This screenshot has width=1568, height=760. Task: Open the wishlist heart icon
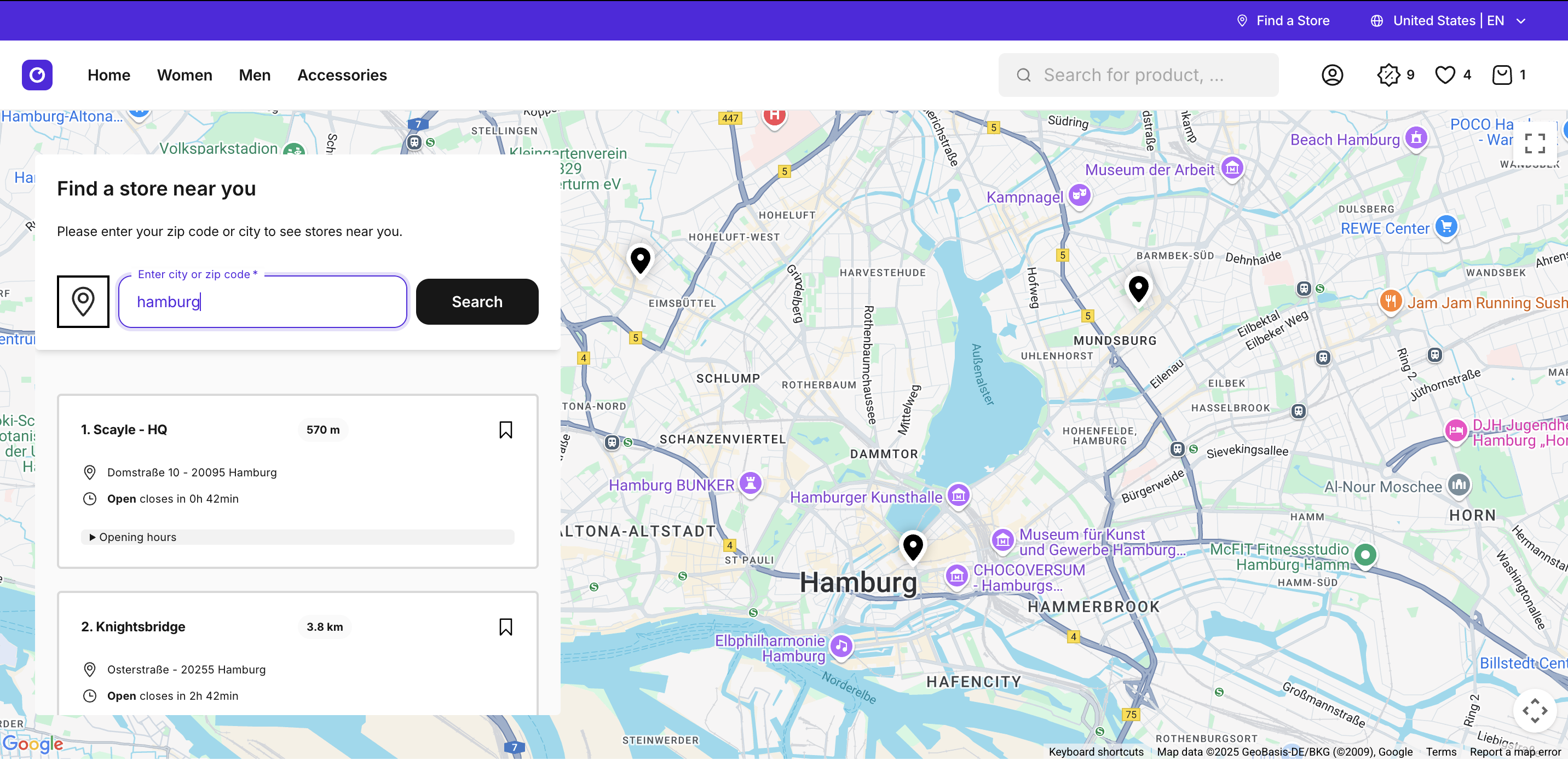tap(1444, 75)
